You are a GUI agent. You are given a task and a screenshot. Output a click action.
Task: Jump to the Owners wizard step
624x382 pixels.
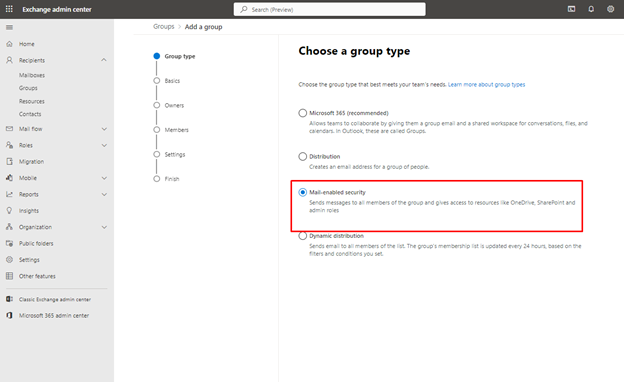(174, 105)
